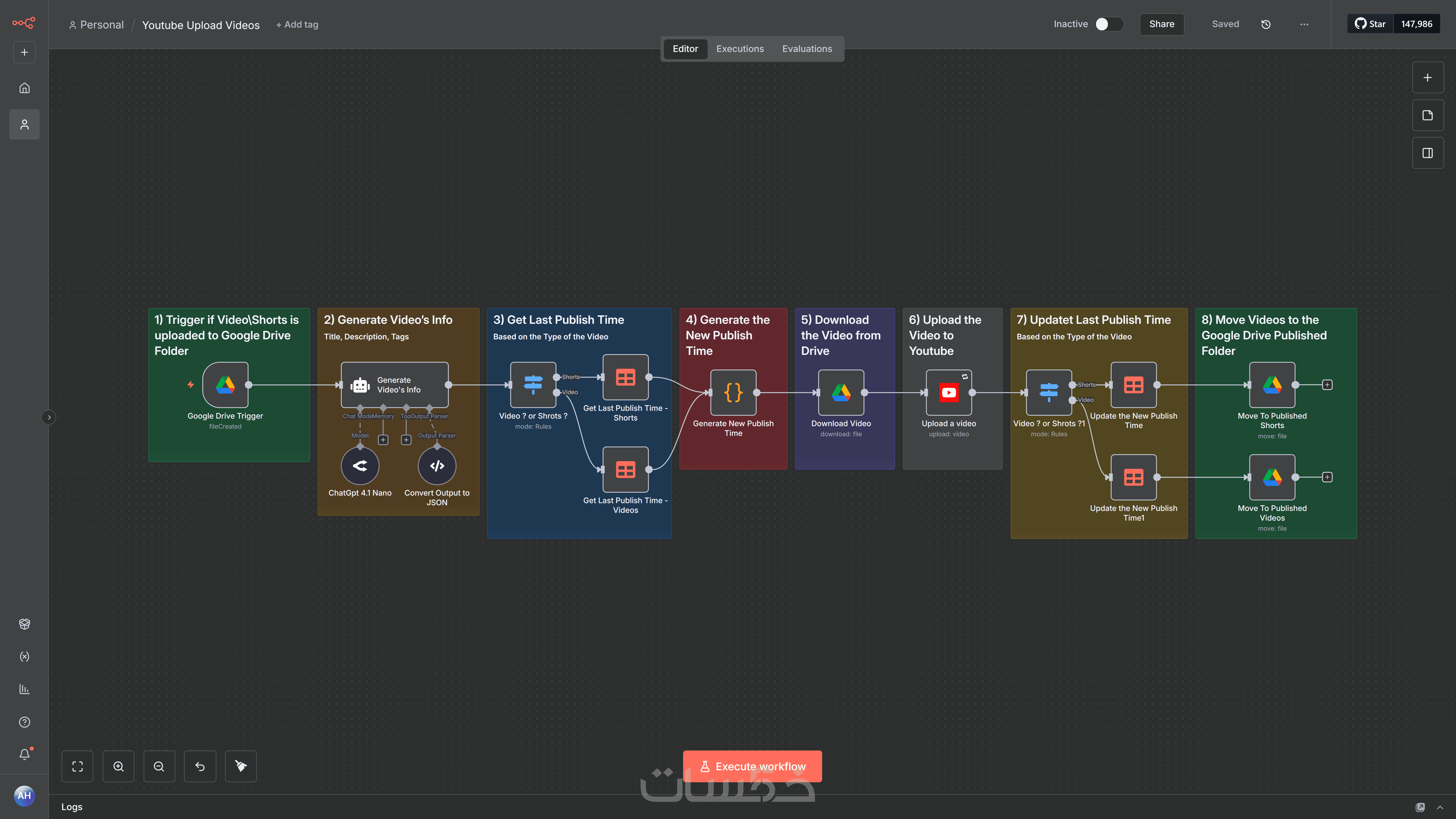This screenshot has height=819, width=1456.
Task: Open the ChatGpt 4.1 Nano model node
Action: pos(360,466)
